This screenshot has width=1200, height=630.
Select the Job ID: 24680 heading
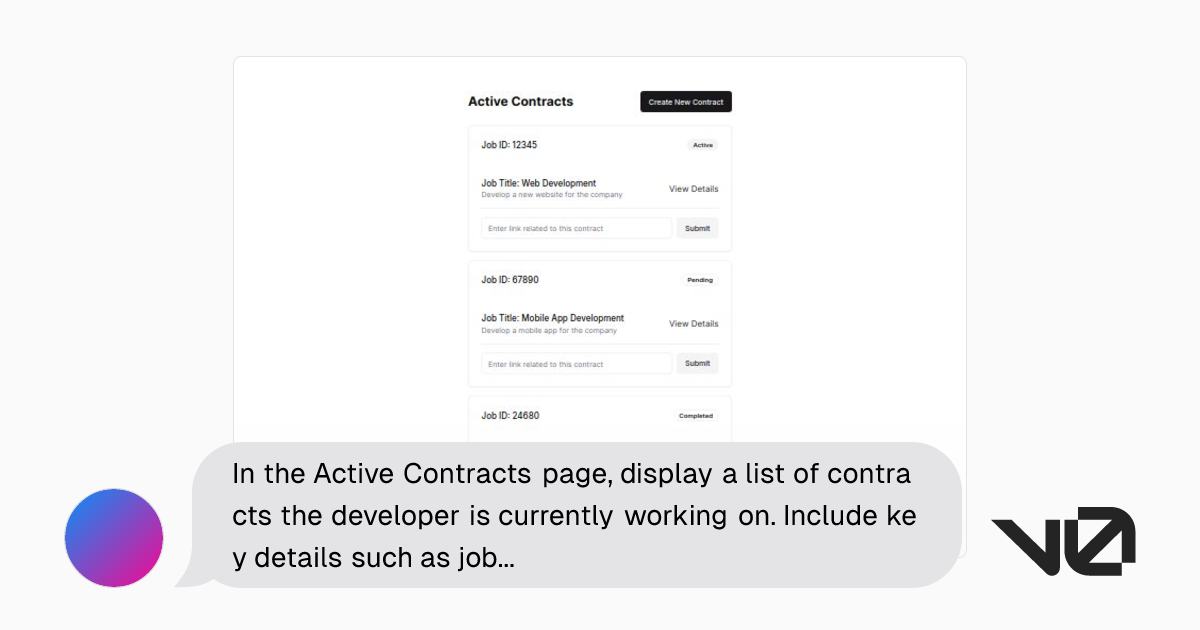coord(510,415)
